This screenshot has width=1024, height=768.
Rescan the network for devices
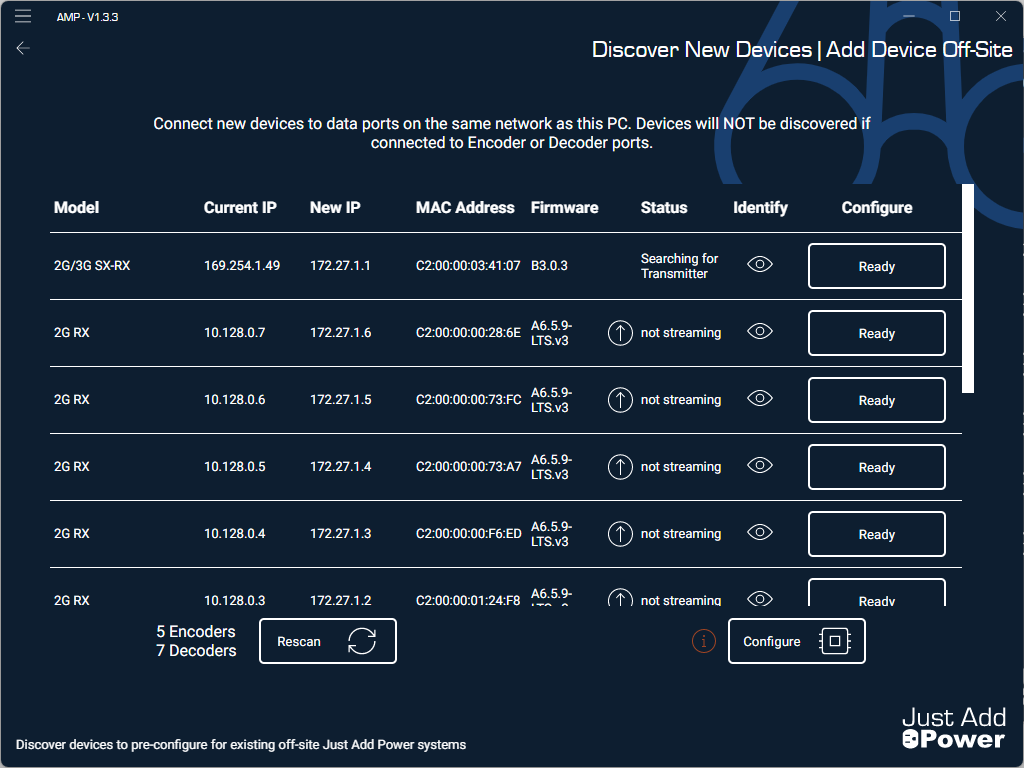[x=328, y=641]
